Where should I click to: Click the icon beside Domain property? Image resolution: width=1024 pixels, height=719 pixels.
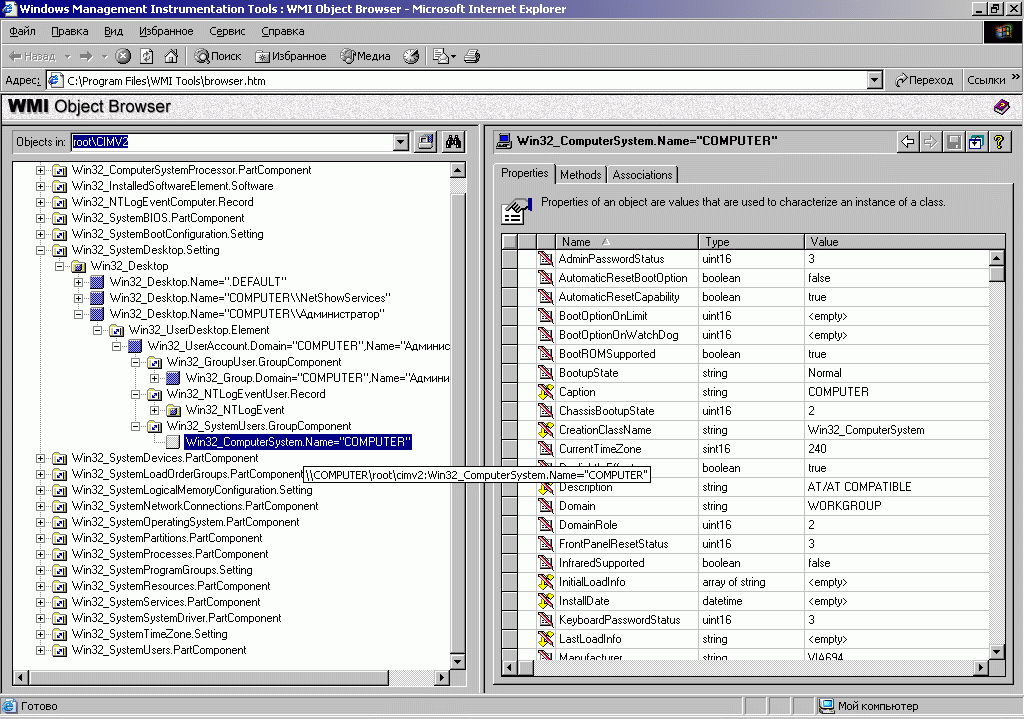click(x=545, y=505)
